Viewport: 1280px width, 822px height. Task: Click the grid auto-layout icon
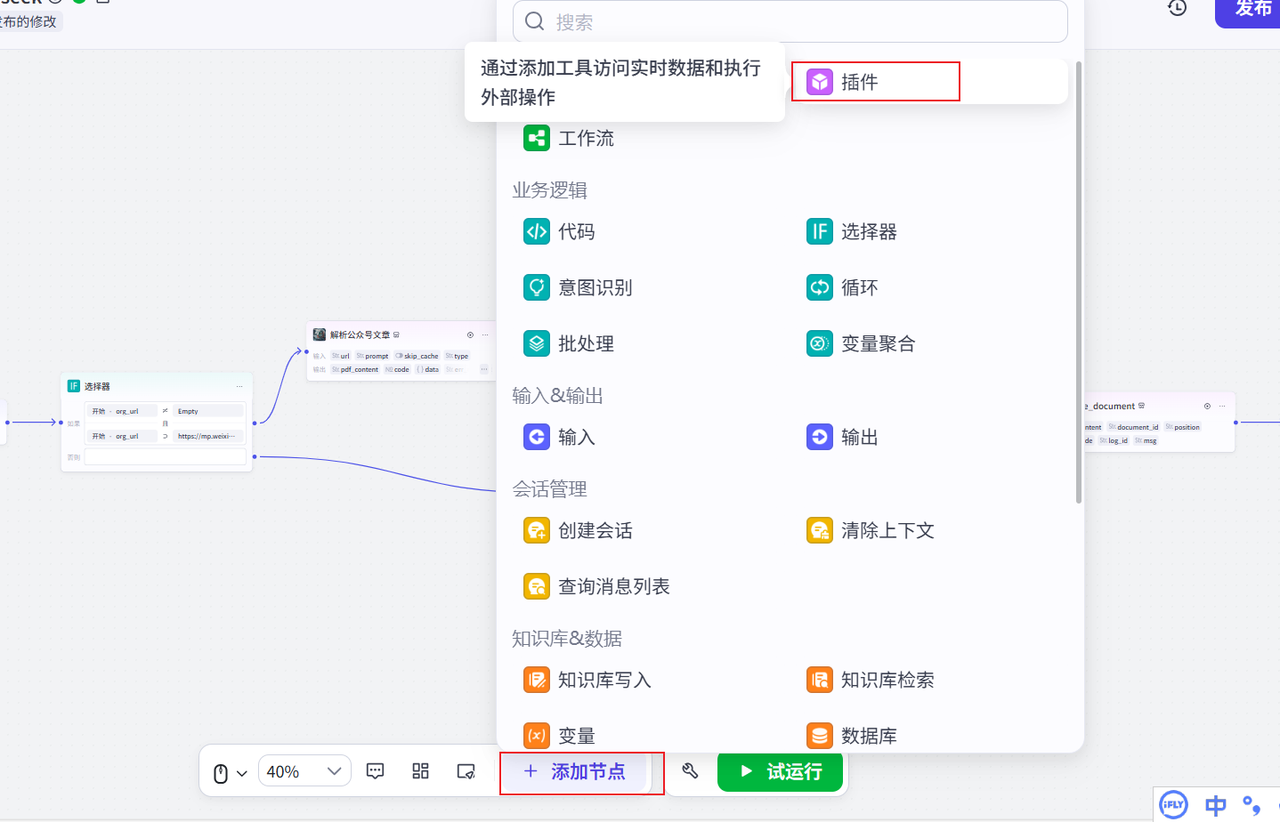tap(421, 771)
